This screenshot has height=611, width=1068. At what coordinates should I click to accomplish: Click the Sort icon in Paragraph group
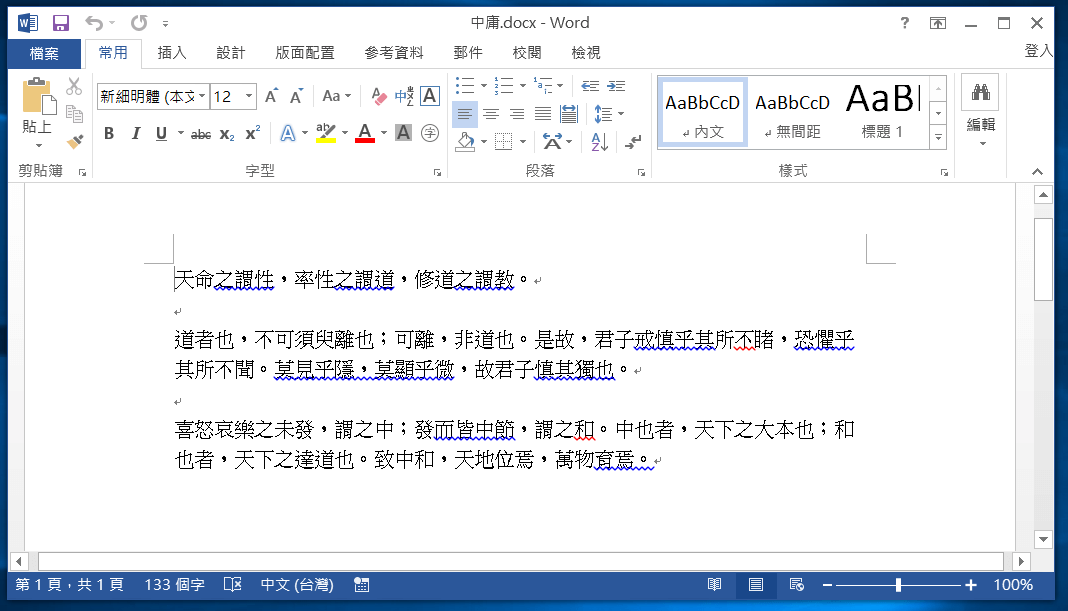(x=599, y=142)
